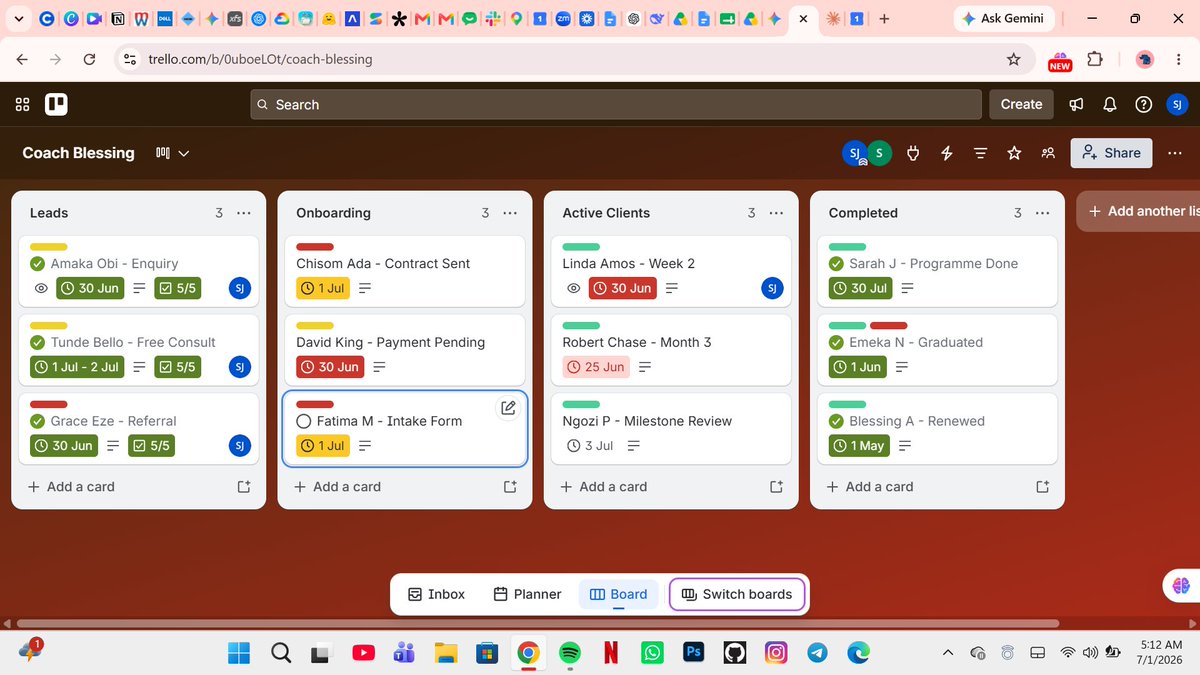
Task: Open the pink brain assistant icon
Action: click(1181, 586)
